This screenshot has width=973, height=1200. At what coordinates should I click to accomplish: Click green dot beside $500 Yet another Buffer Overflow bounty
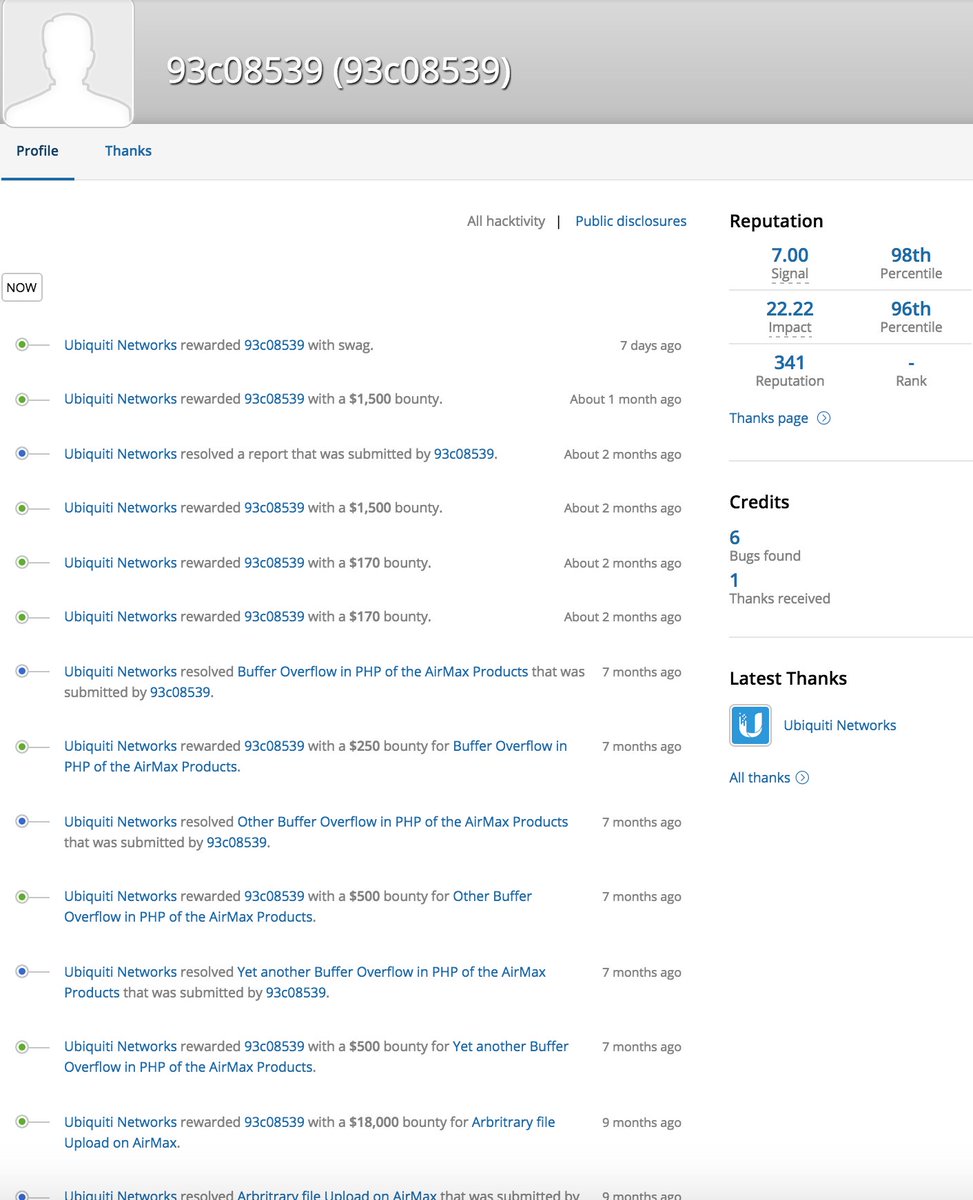[22, 1046]
